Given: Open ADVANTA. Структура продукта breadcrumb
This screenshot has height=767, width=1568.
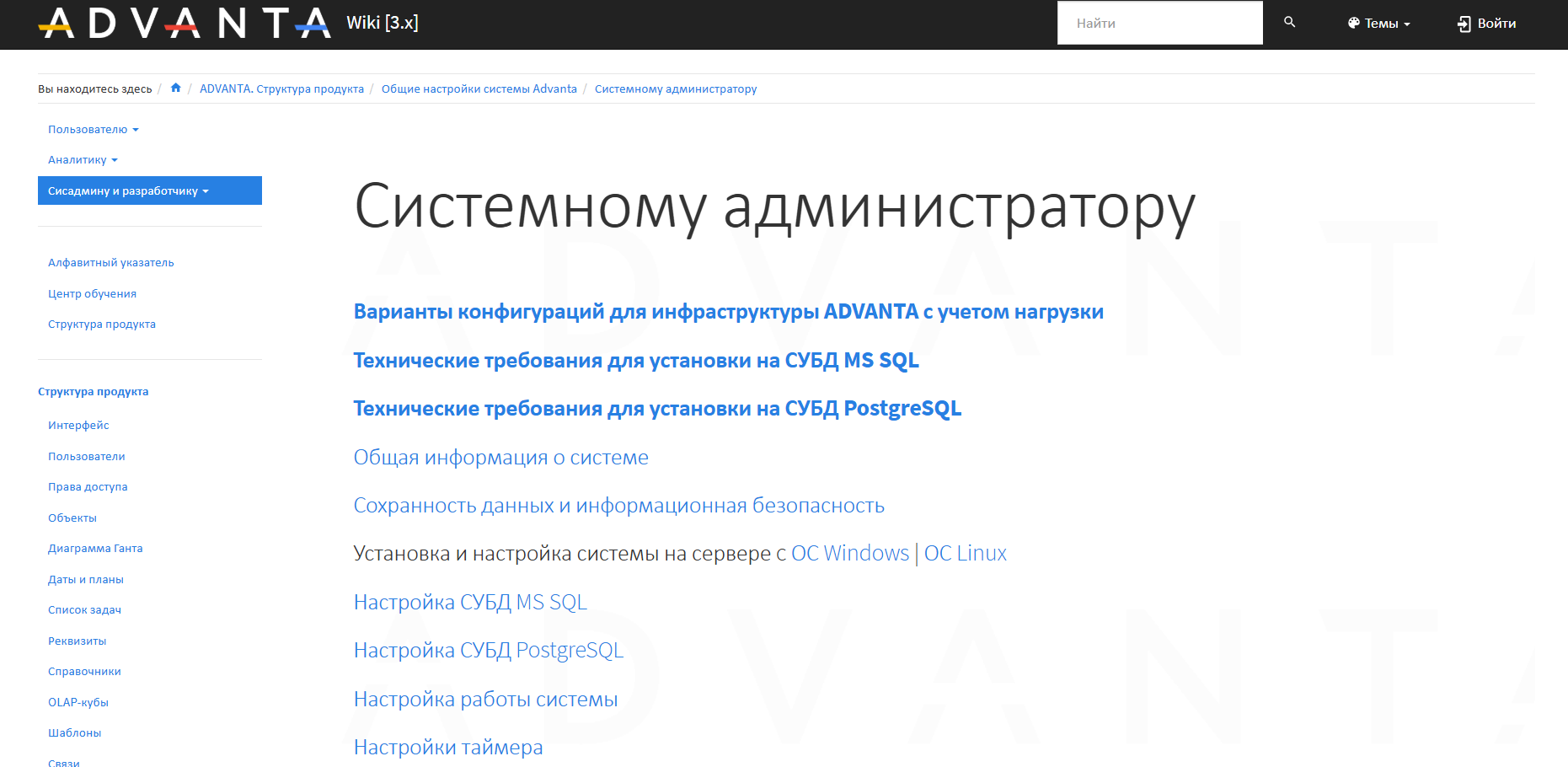Looking at the screenshot, I should pyautogui.click(x=281, y=89).
